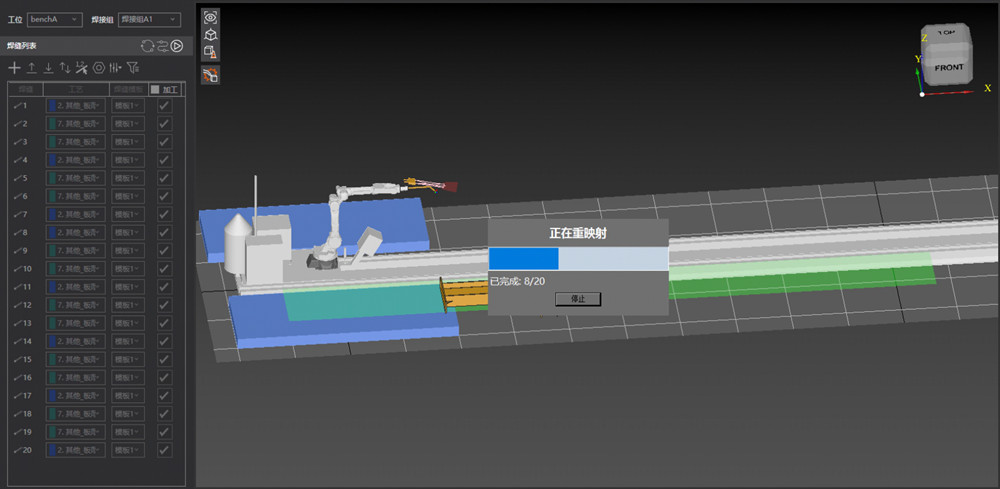
Task: Uncheck the 加工 checkbox for weld seam 10
Action: (165, 269)
